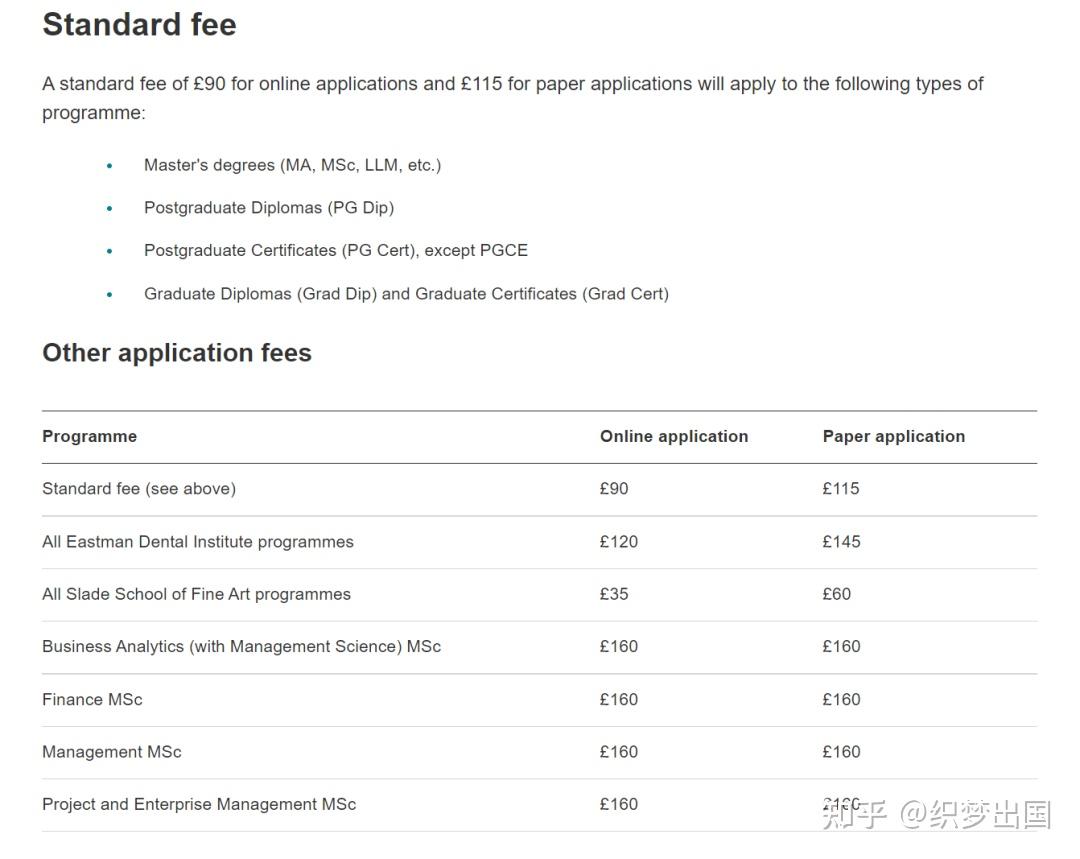Click 'All Slade School of Fine Art programmes'

[x=196, y=594]
